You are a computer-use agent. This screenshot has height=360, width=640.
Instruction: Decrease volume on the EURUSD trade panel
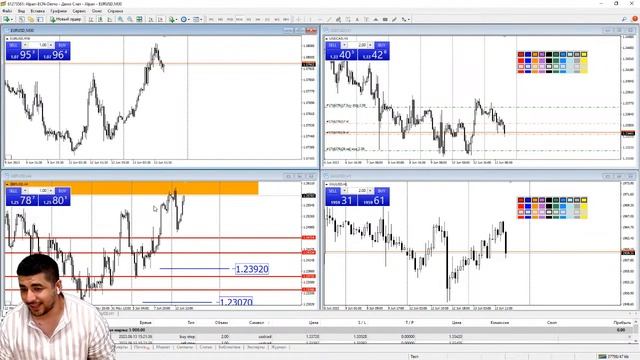tap(25, 45)
